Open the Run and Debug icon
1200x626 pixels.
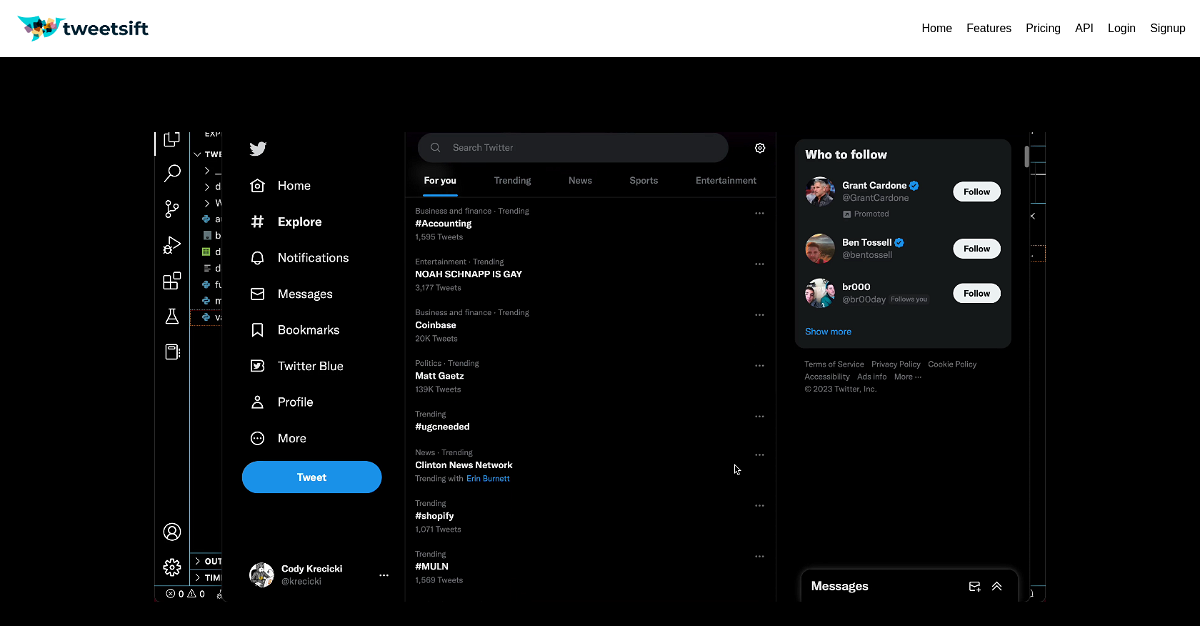click(x=172, y=245)
